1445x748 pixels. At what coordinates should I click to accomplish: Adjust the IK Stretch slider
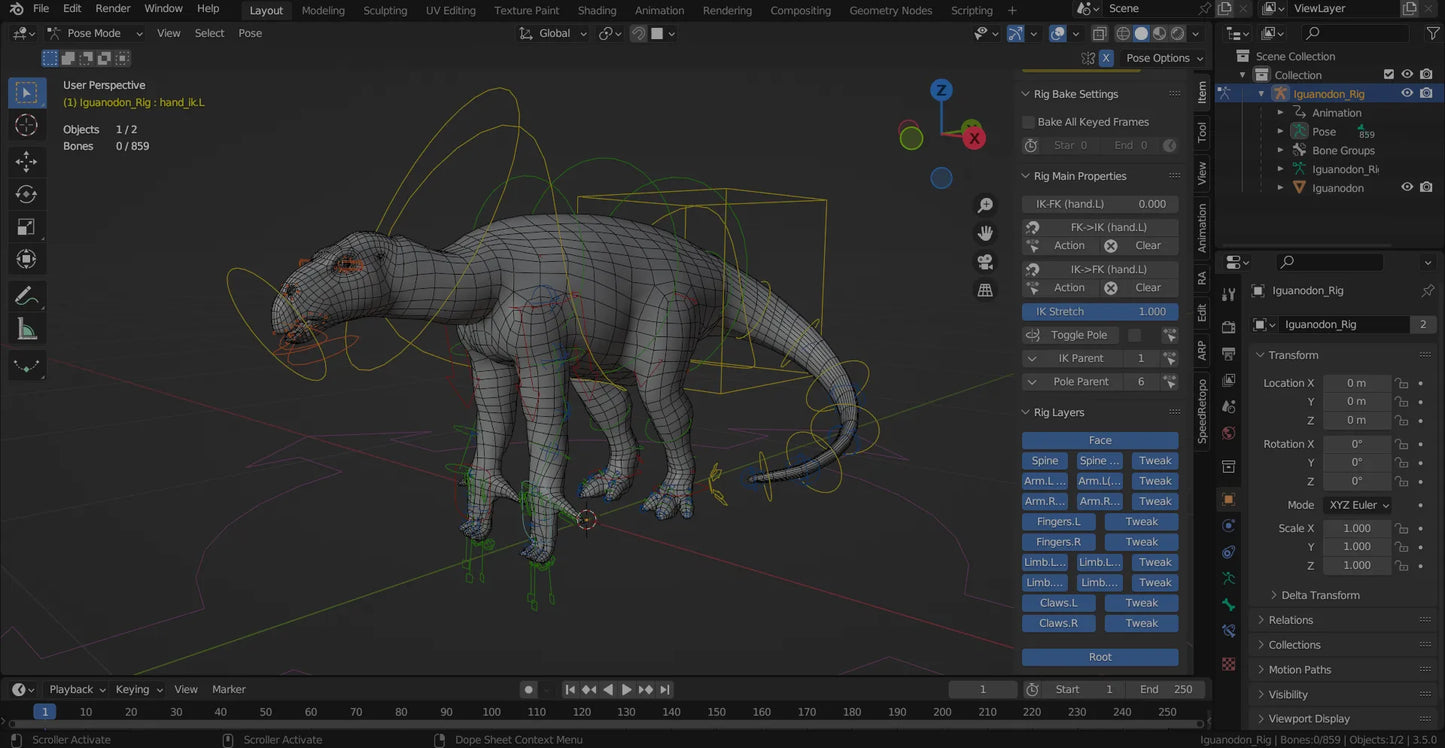point(1100,312)
